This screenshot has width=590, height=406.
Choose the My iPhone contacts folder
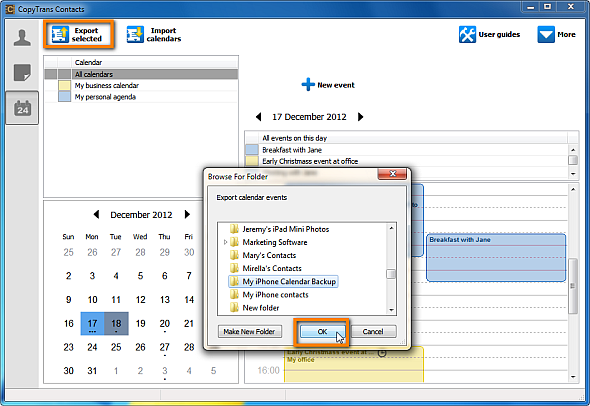[275, 295]
